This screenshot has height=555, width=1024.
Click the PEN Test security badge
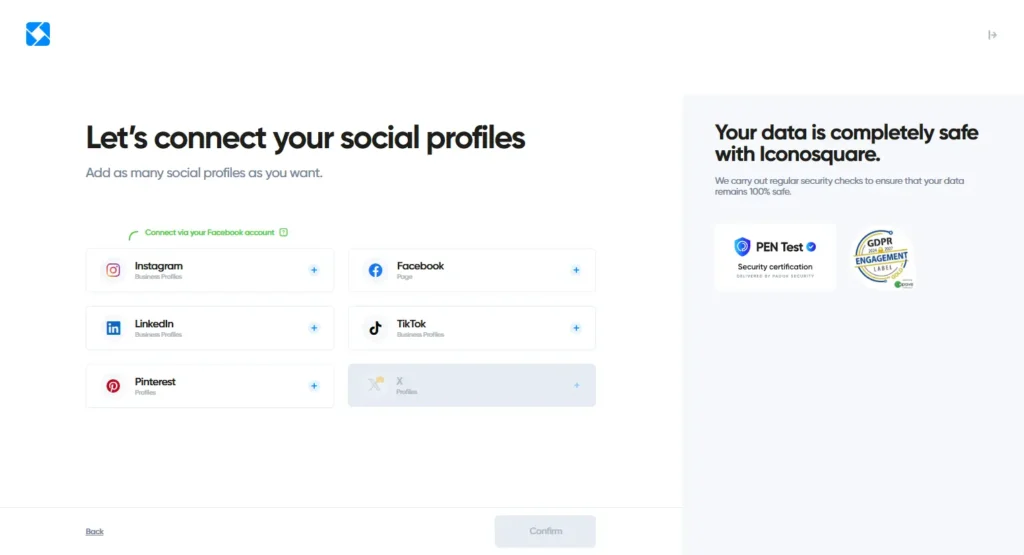pyautogui.click(x=775, y=257)
